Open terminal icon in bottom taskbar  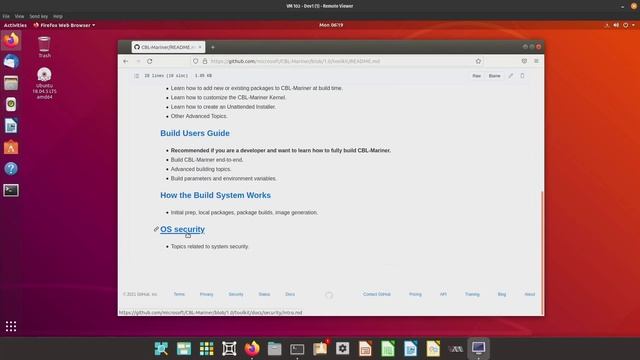point(297,349)
